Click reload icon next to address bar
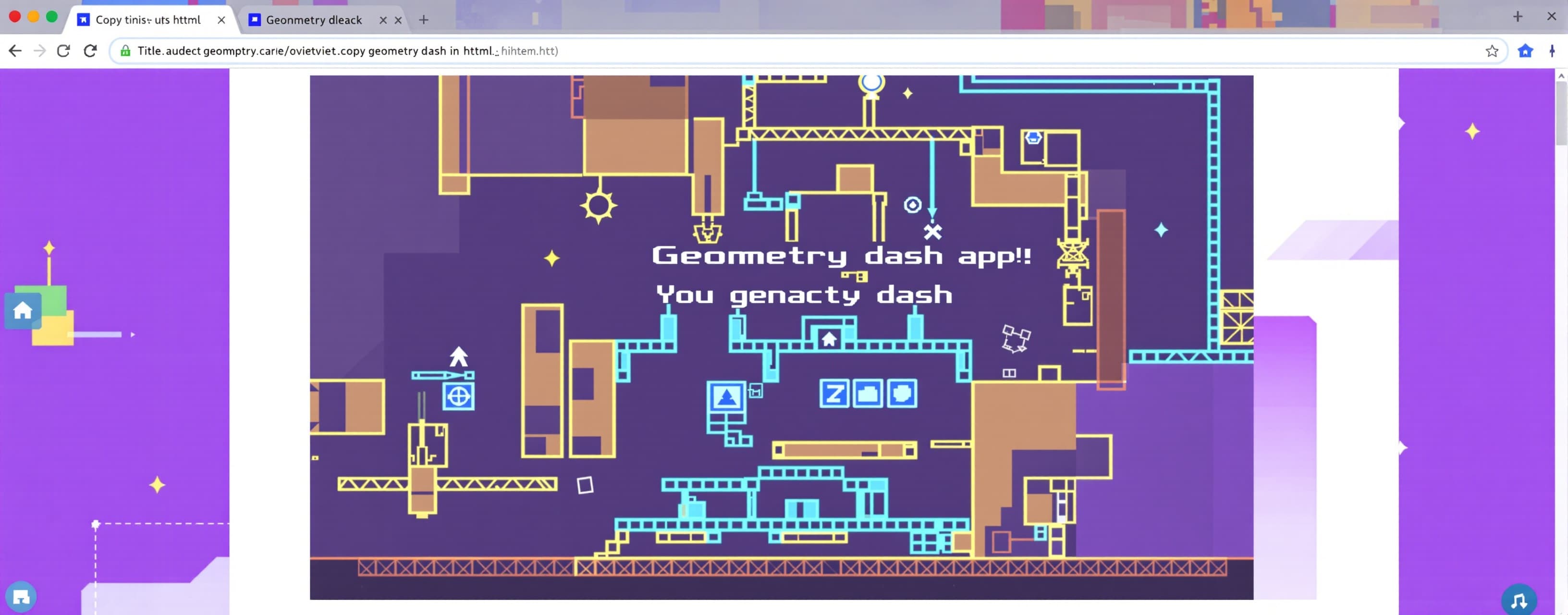This screenshot has width=1568, height=615. tap(90, 51)
